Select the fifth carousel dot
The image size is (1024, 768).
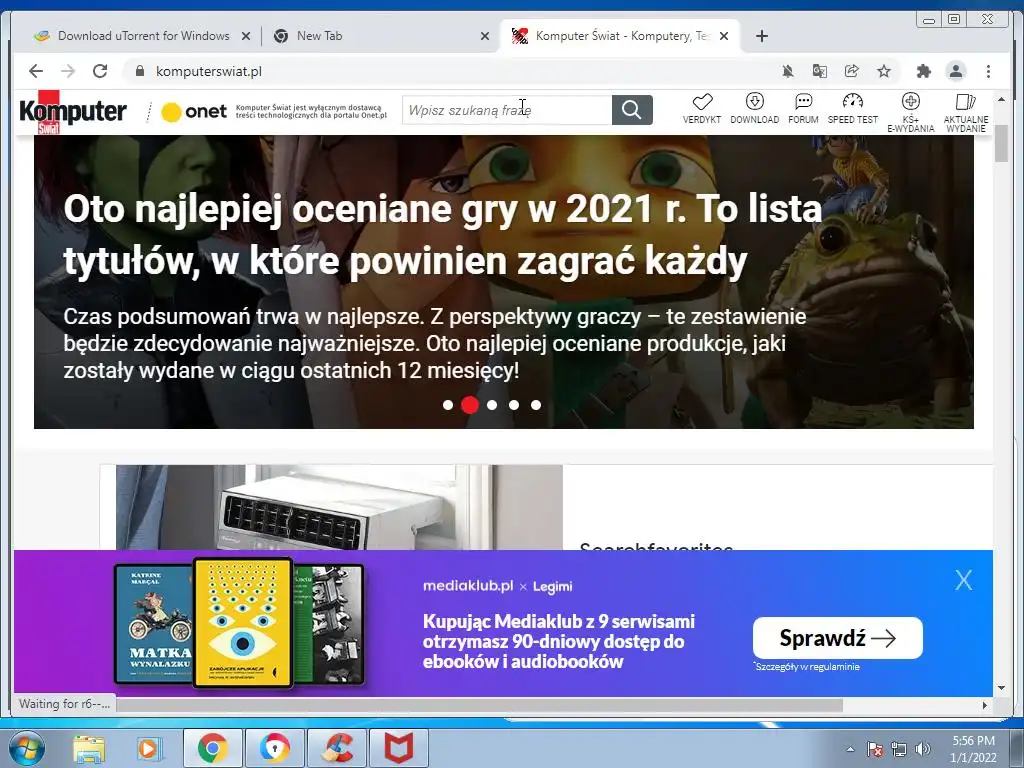pos(536,405)
